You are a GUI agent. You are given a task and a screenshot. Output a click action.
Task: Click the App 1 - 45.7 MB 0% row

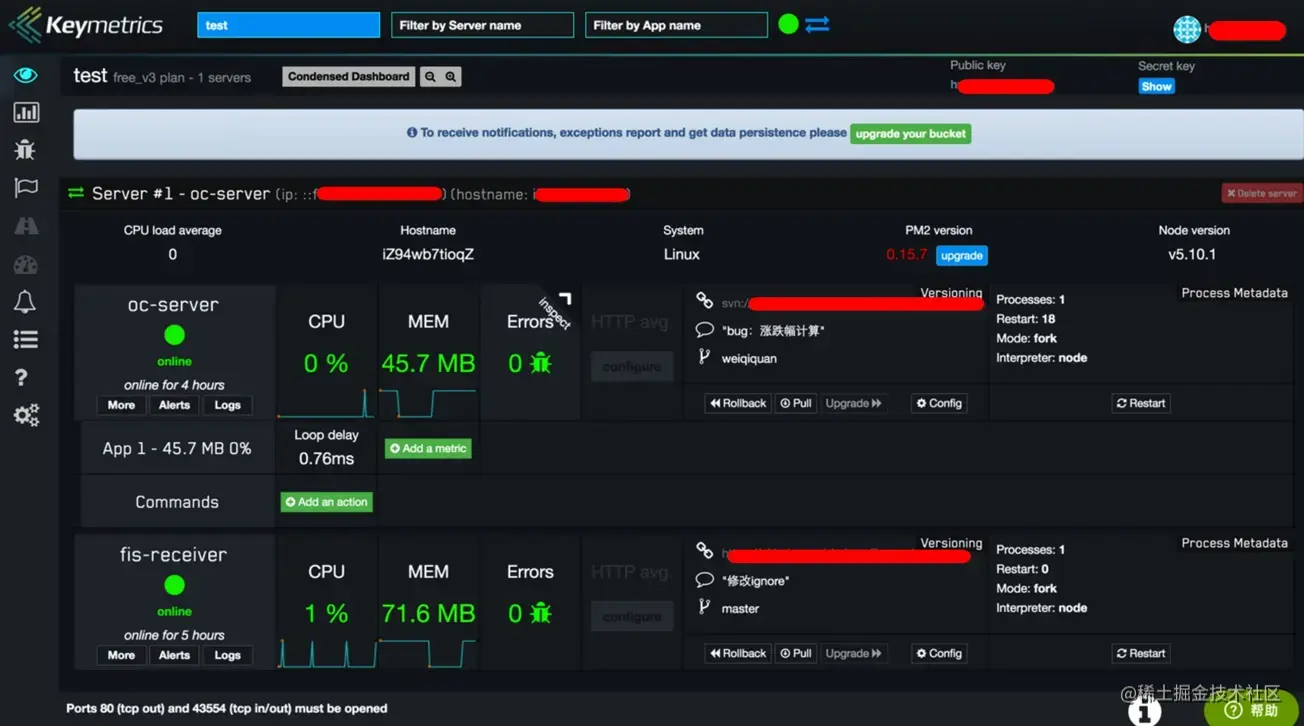point(177,448)
